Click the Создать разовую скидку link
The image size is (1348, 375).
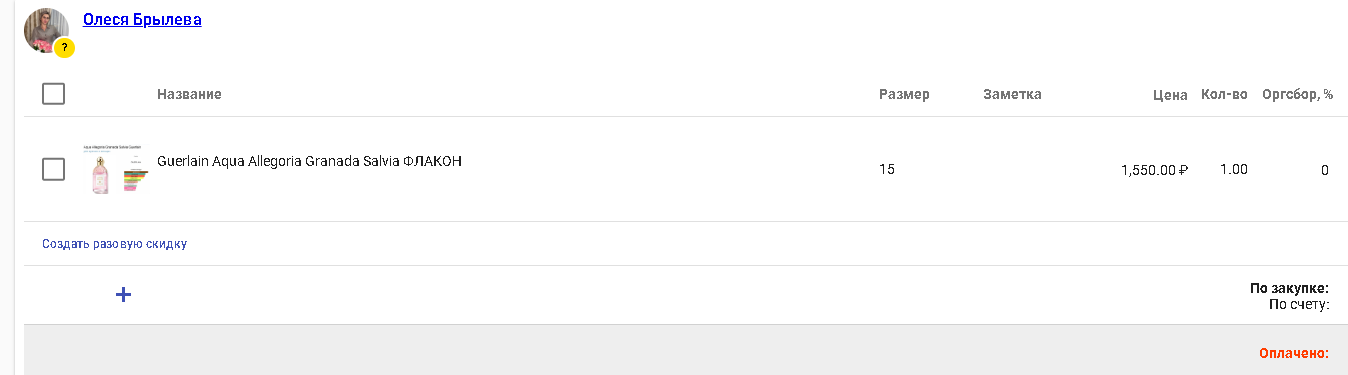114,243
